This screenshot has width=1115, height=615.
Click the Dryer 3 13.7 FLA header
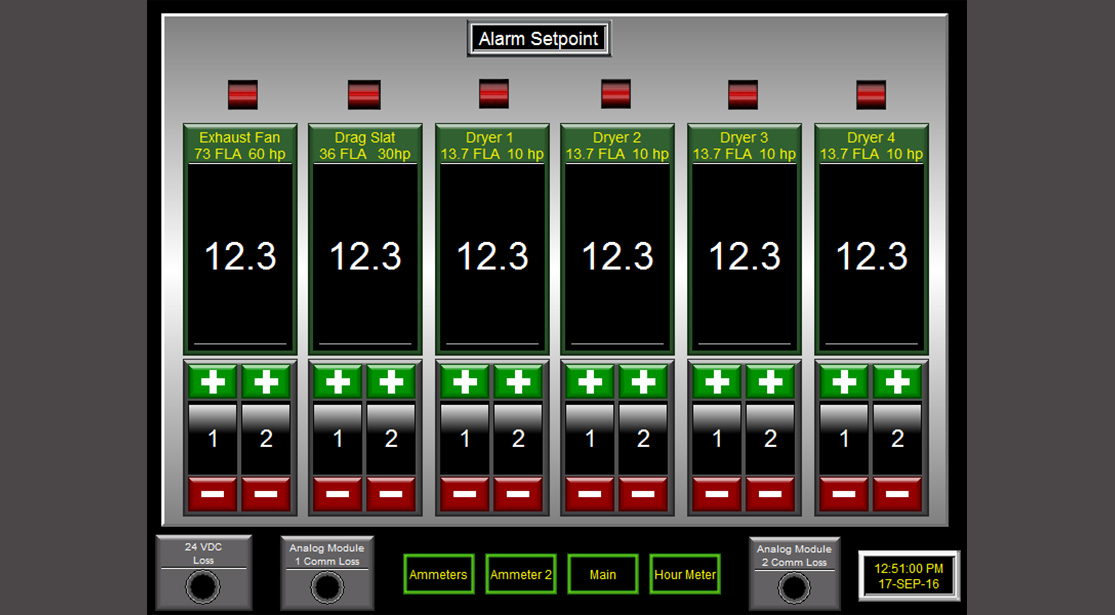pos(745,145)
